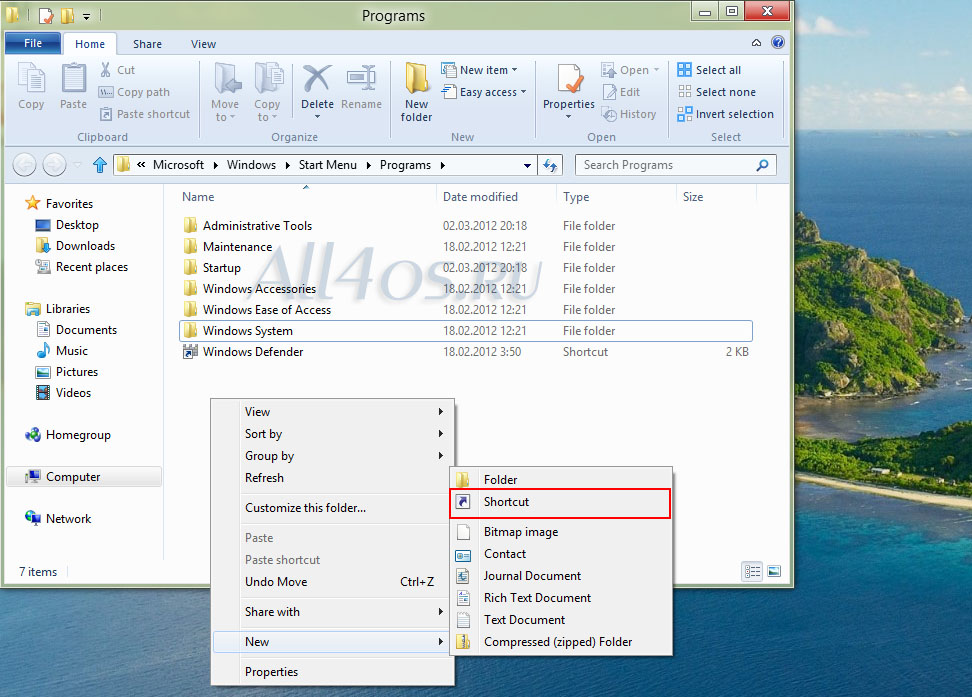Click the Help question mark icon

coord(777,42)
